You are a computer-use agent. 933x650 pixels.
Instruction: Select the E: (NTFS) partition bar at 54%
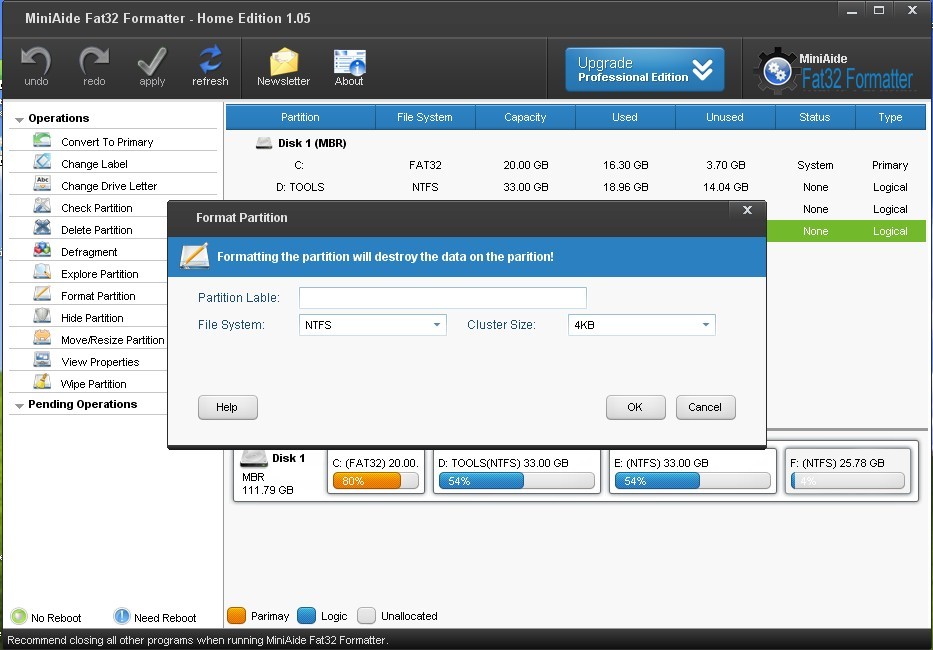pos(693,481)
